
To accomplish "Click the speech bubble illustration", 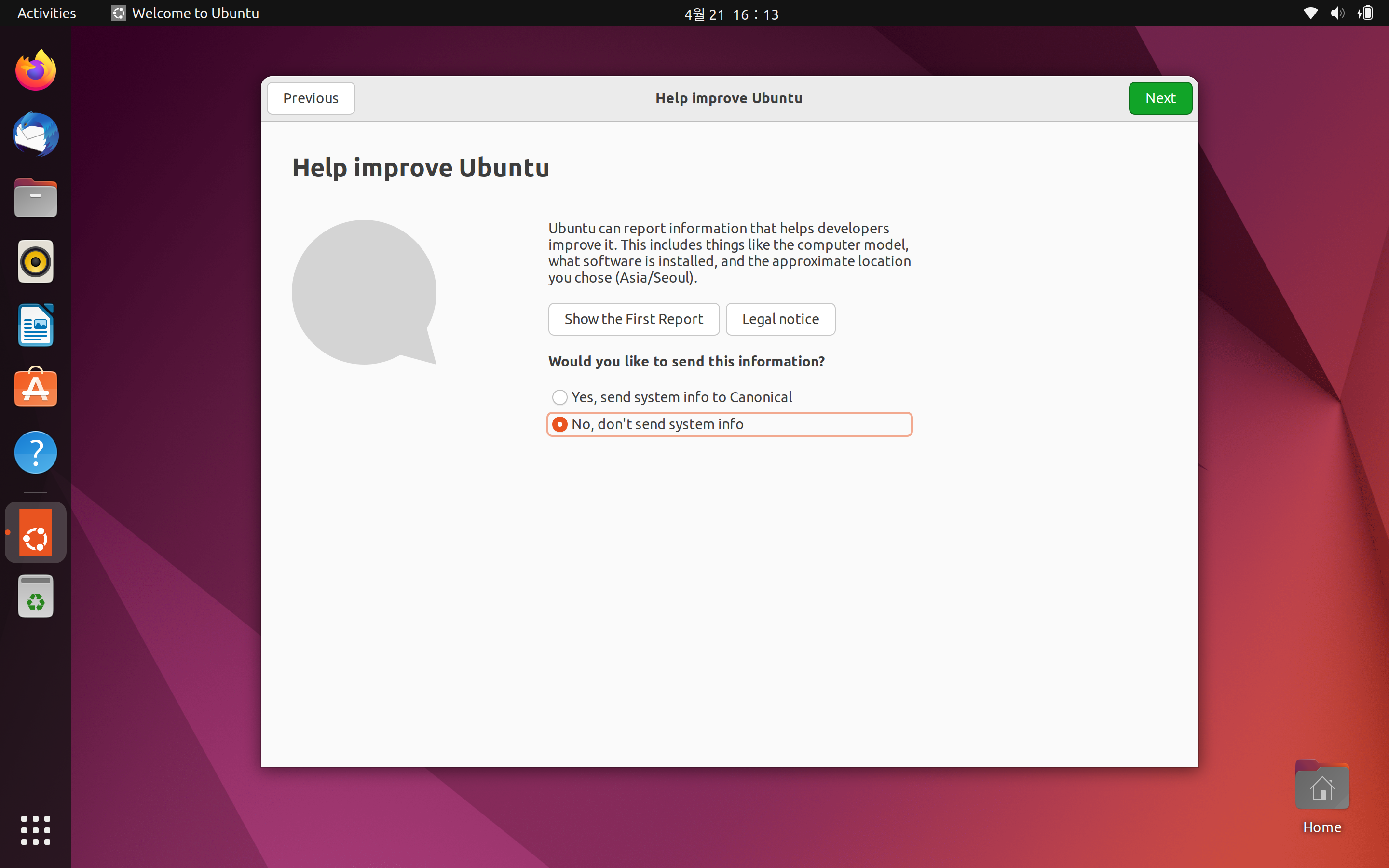I will coord(364,292).
